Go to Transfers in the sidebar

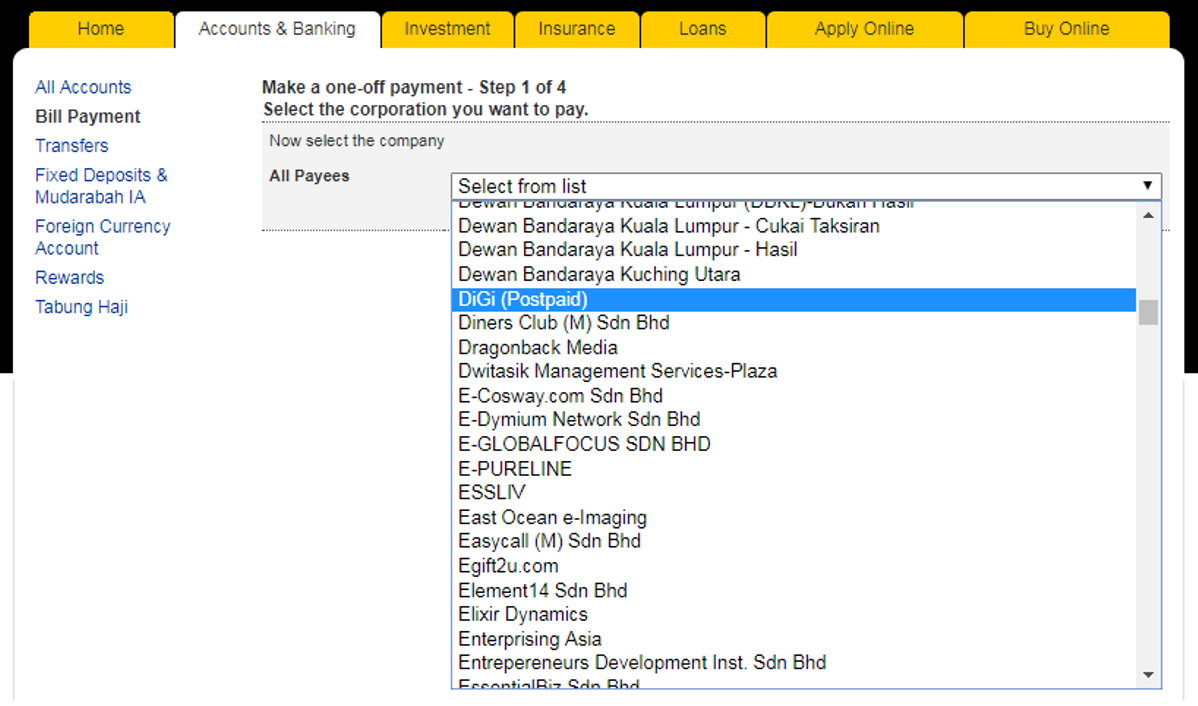pyautogui.click(x=72, y=145)
